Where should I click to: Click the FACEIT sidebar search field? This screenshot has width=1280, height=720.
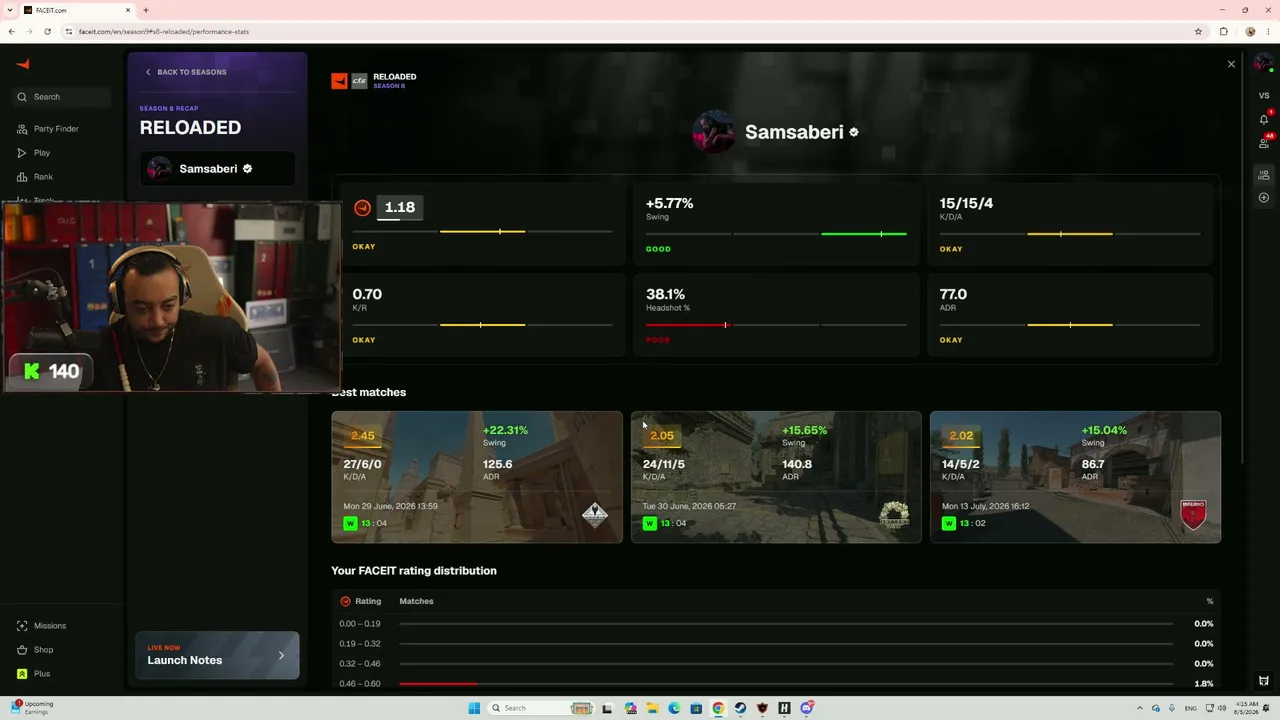[x=62, y=97]
